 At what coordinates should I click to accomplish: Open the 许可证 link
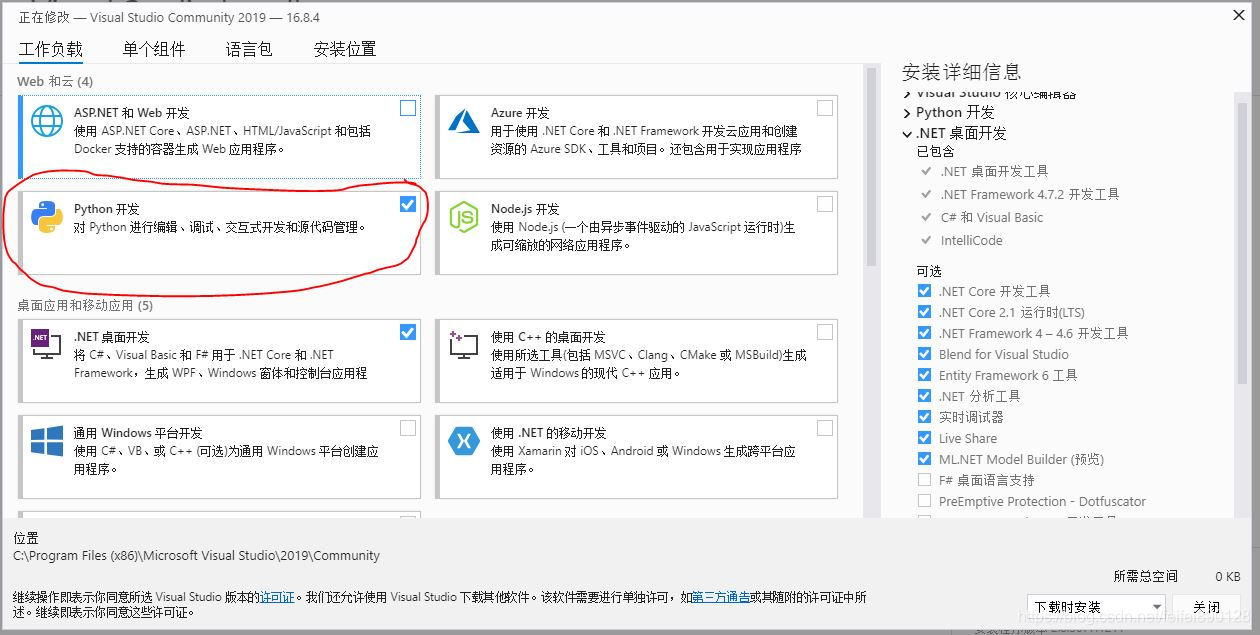[x=277, y=597]
